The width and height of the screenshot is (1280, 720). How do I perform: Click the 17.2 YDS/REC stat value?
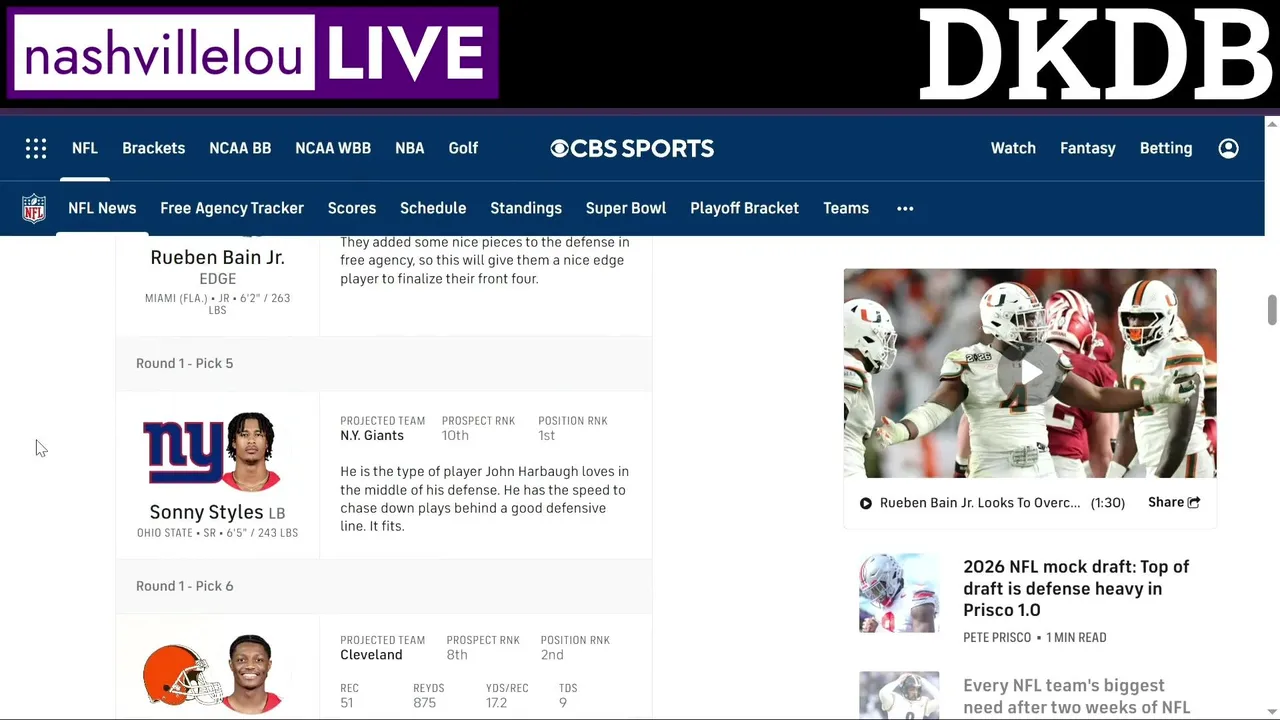coord(496,703)
